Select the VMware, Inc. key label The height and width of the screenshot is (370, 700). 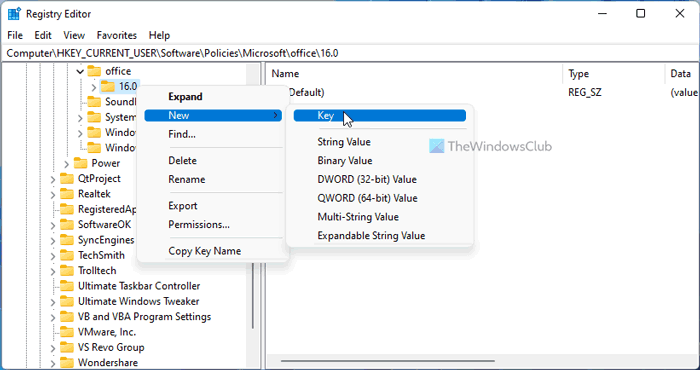[x=107, y=332]
